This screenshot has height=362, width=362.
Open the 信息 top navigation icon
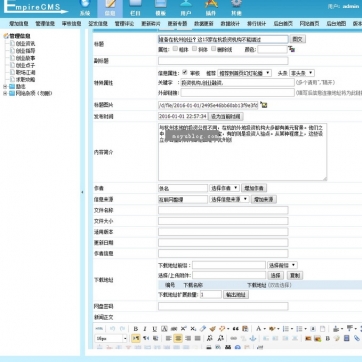pos(110,8)
